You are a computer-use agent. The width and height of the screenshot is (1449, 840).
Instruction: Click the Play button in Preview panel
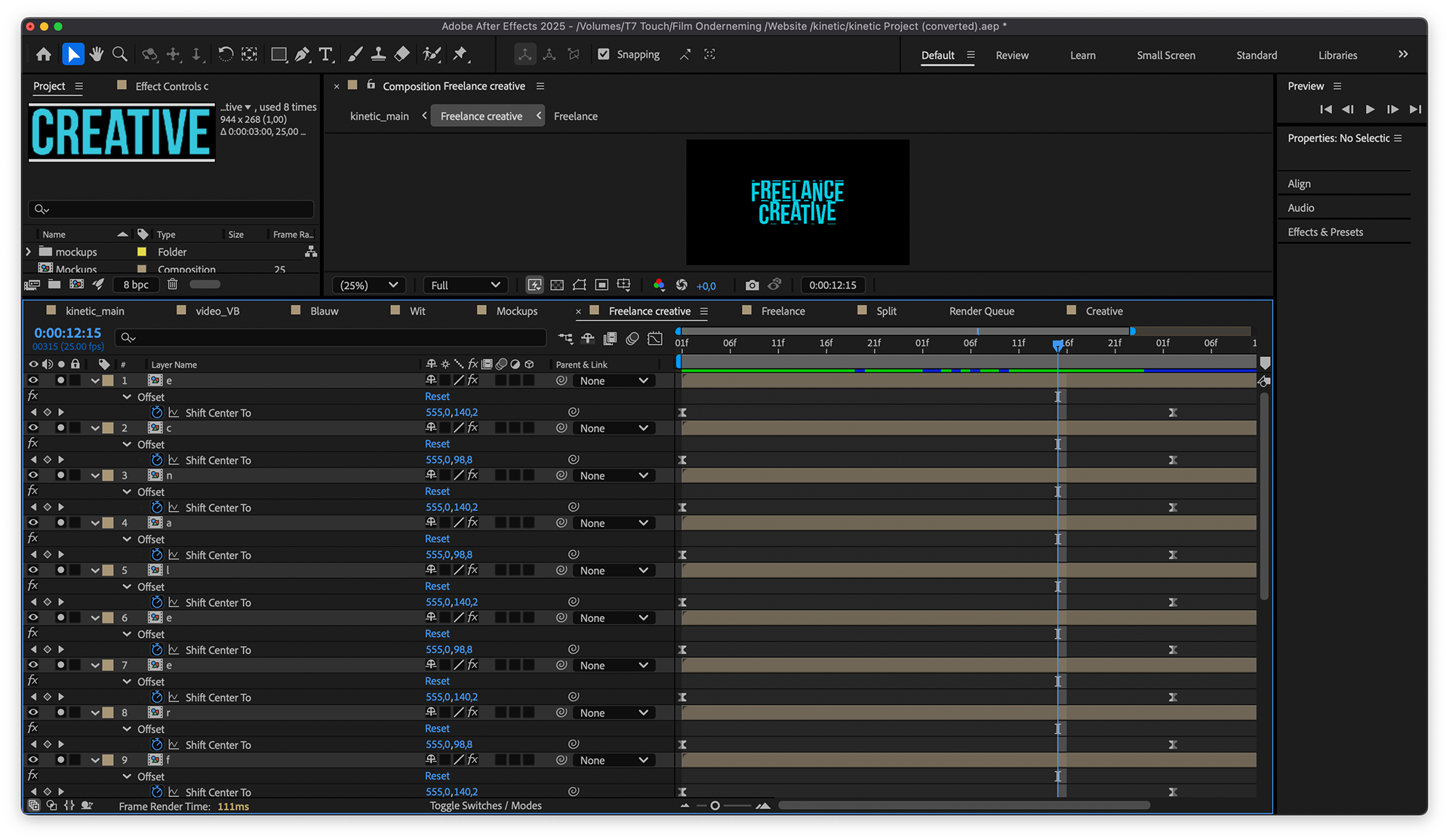pos(1370,109)
